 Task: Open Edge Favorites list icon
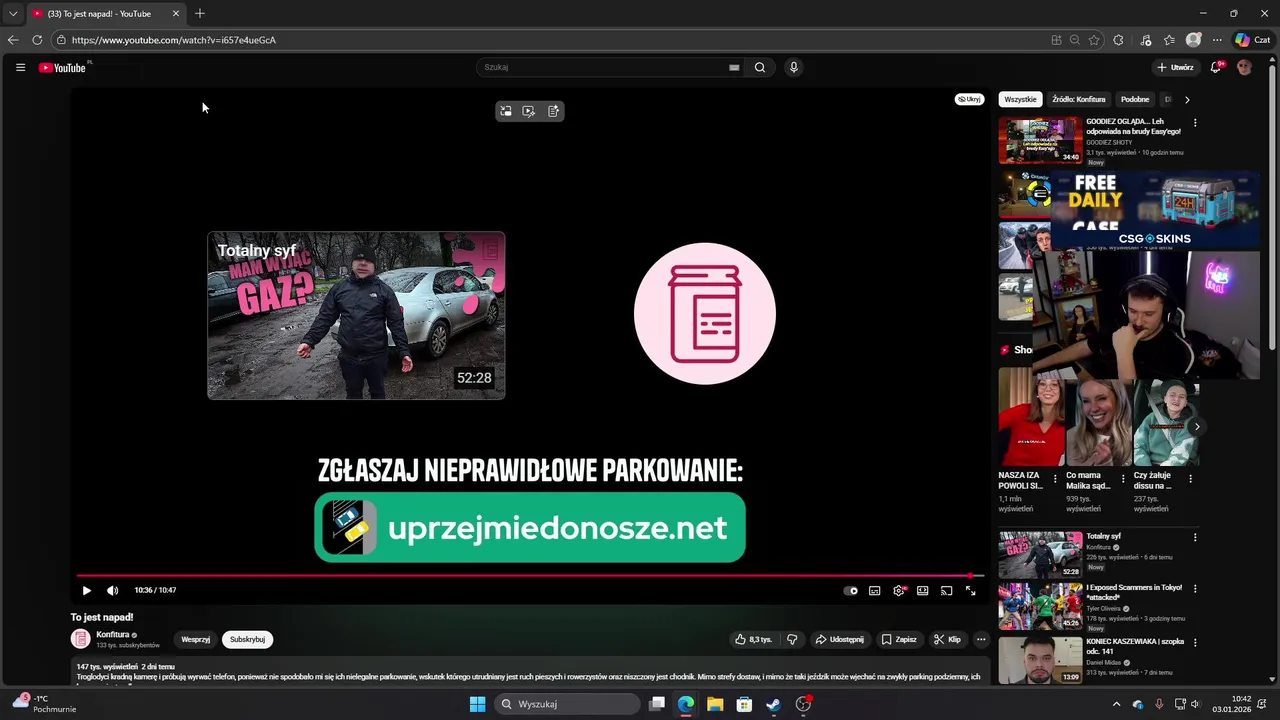pyautogui.click(x=1169, y=40)
